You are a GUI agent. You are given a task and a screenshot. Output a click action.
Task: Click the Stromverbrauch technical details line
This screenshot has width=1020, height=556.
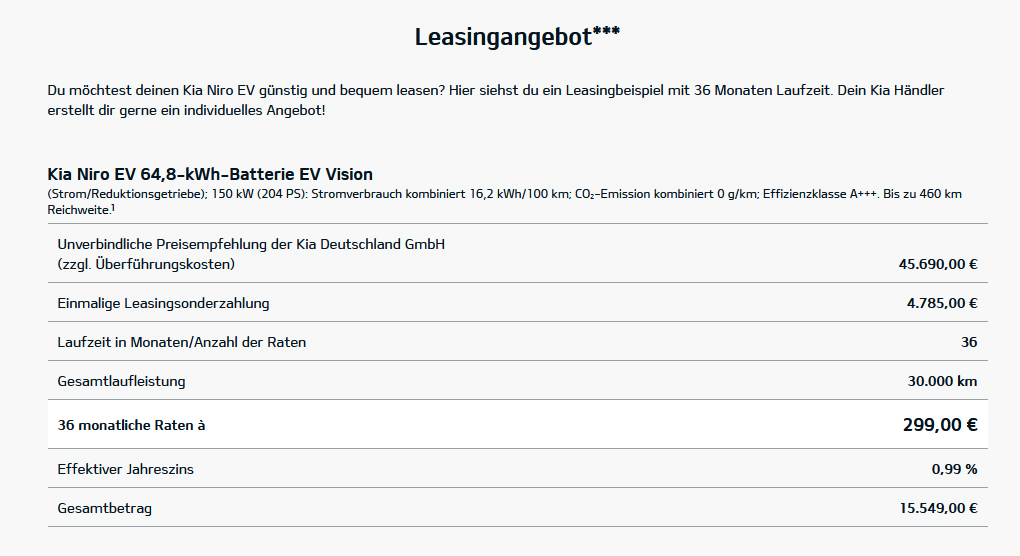[x=504, y=194]
